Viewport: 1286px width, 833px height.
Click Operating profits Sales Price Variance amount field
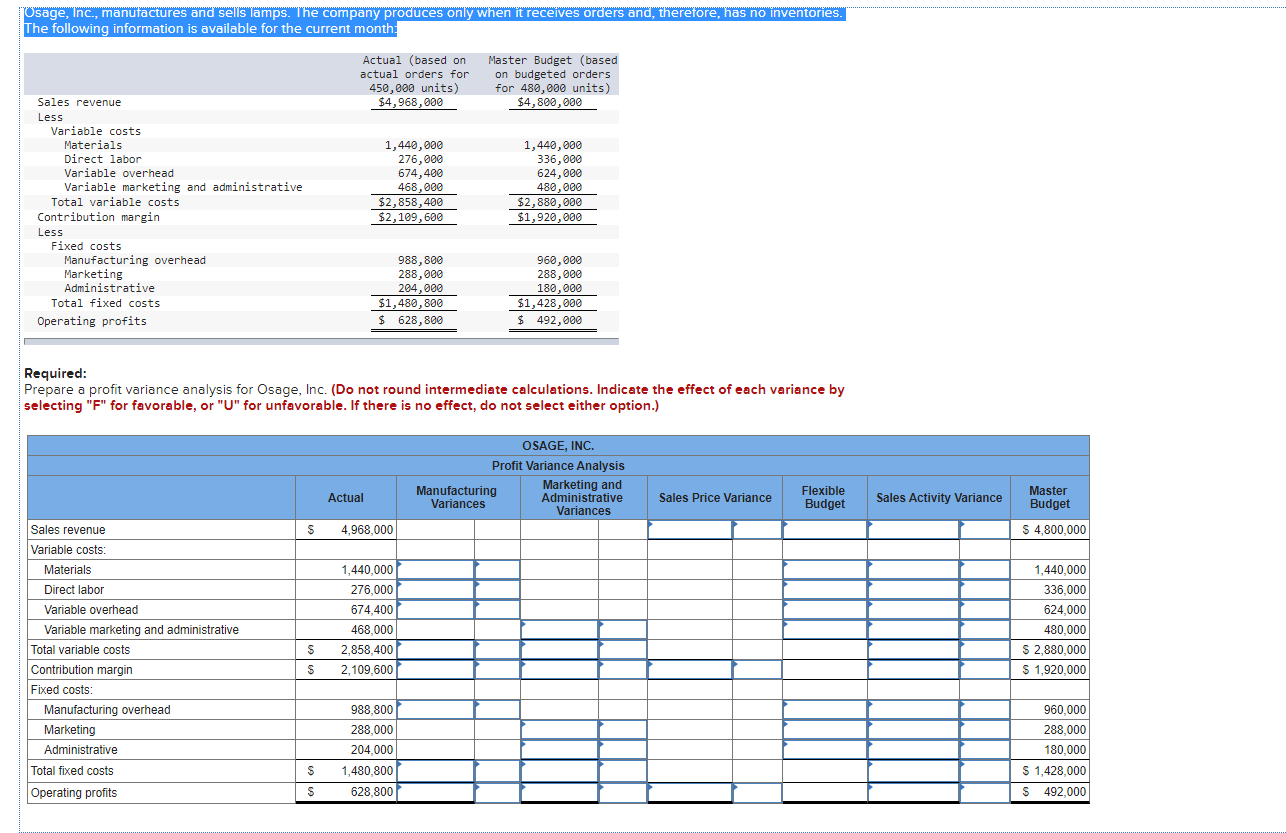pyautogui.click(x=689, y=793)
